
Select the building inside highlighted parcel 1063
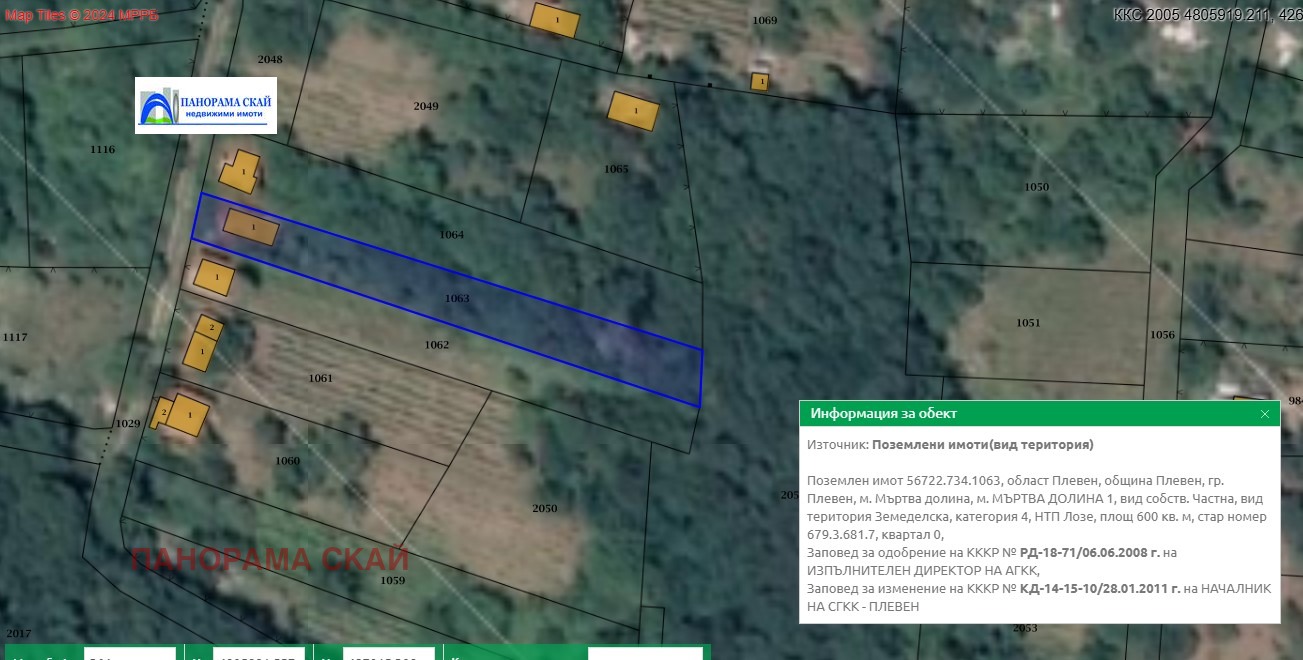(x=250, y=227)
